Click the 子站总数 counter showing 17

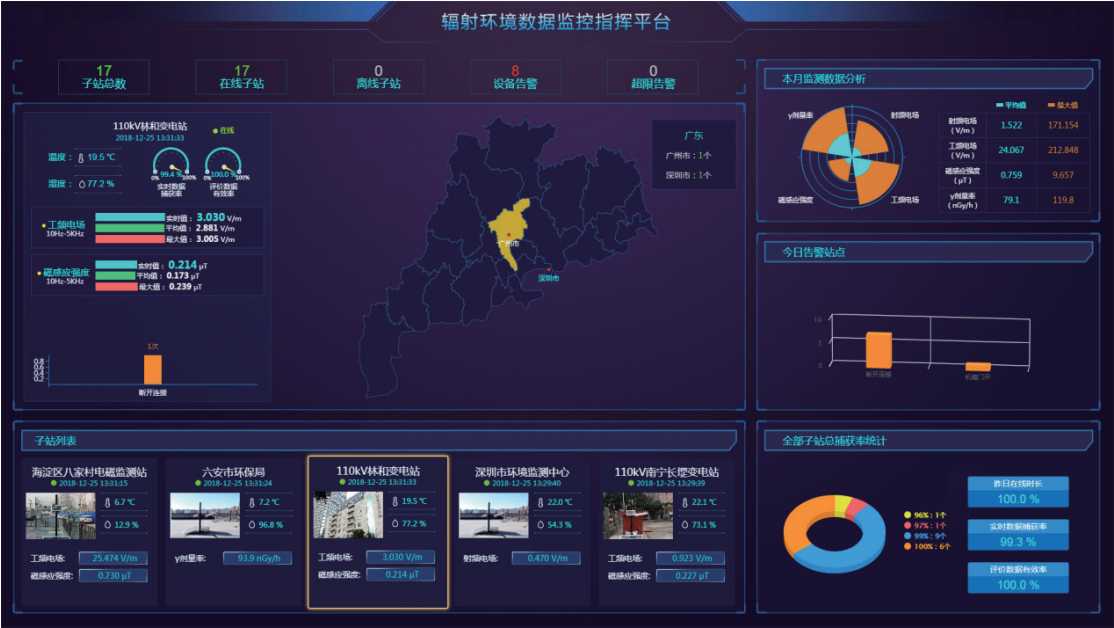tap(104, 77)
